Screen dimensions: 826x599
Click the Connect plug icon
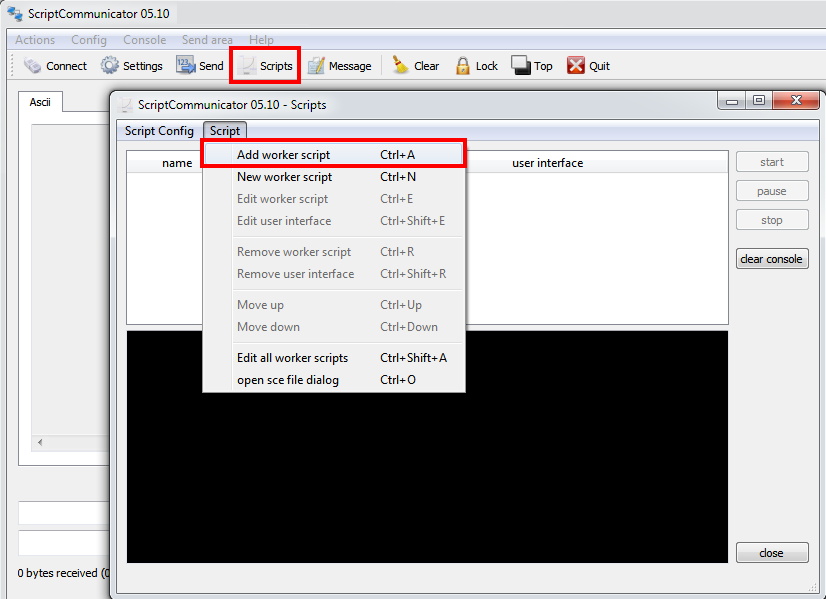[x=32, y=66]
